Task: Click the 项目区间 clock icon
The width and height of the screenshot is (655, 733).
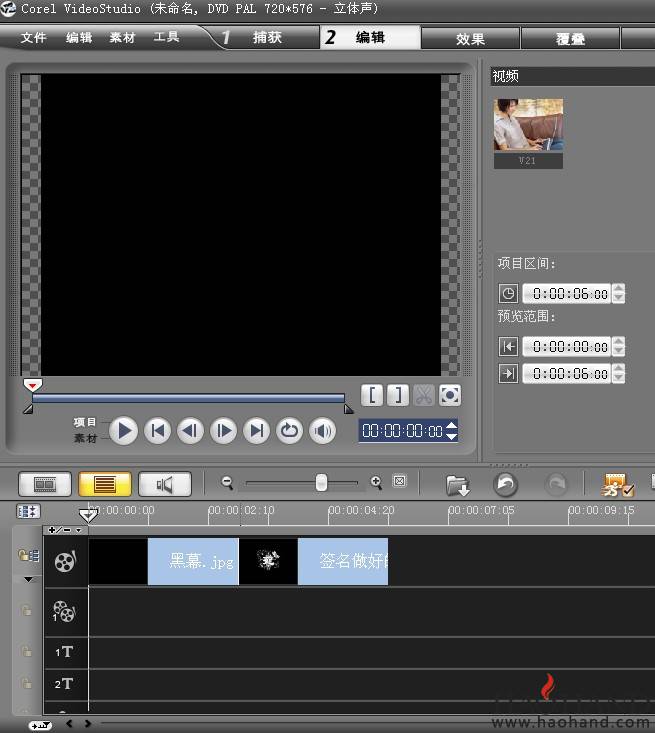Action: pyautogui.click(x=508, y=294)
